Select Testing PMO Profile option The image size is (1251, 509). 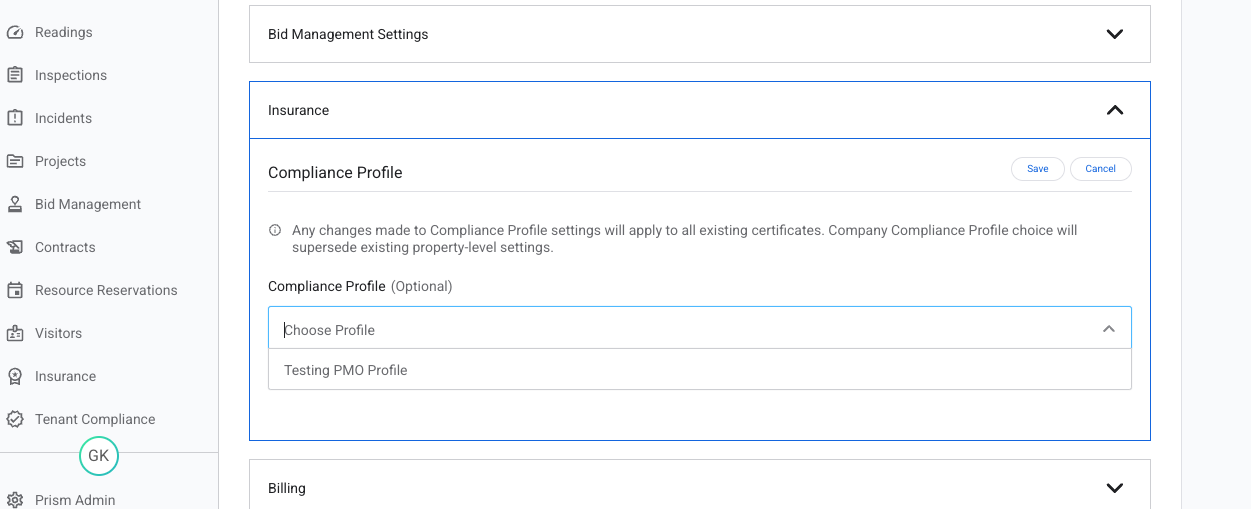346,370
